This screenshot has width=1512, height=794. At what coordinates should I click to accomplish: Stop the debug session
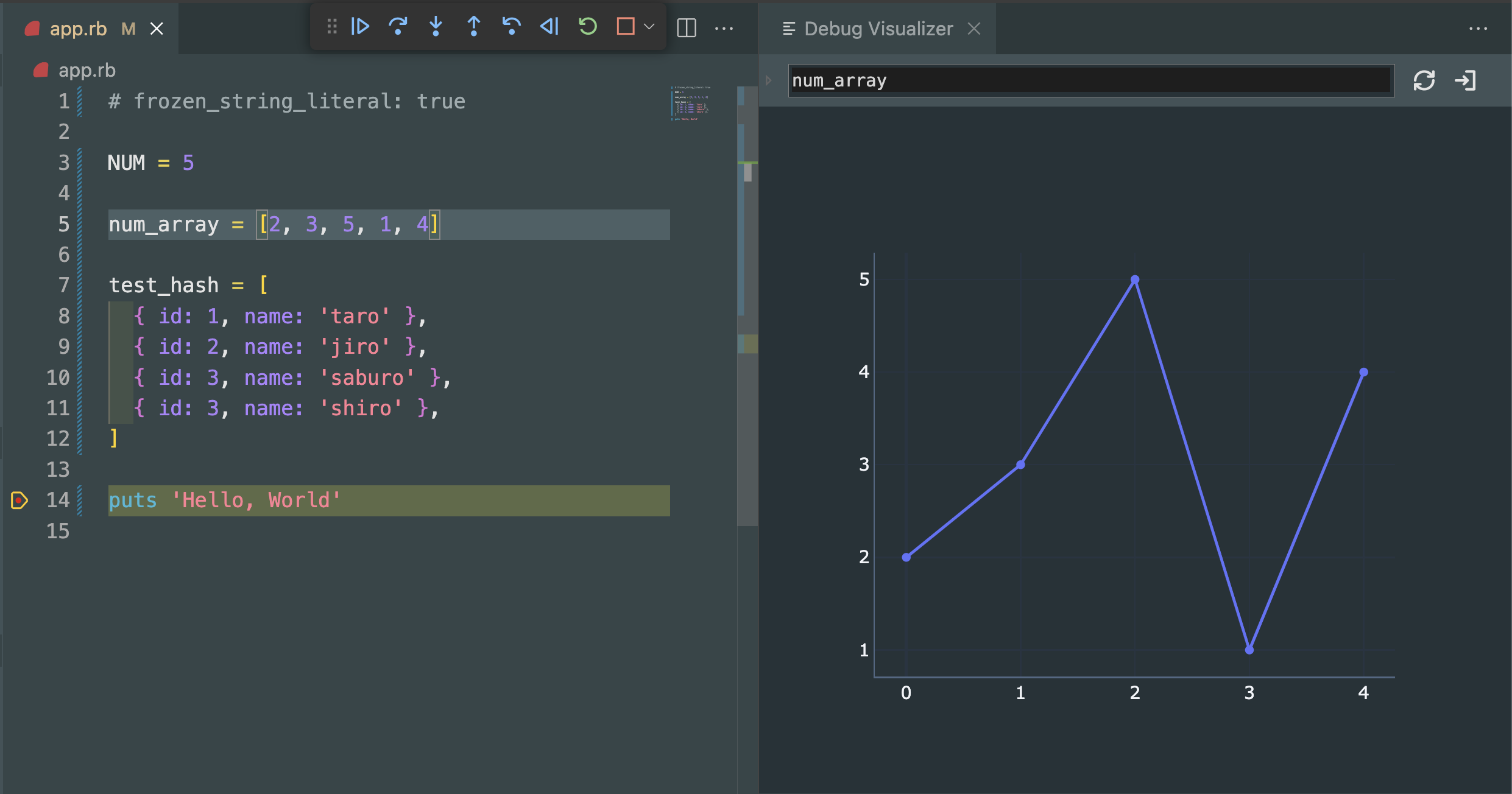tap(626, 26)
